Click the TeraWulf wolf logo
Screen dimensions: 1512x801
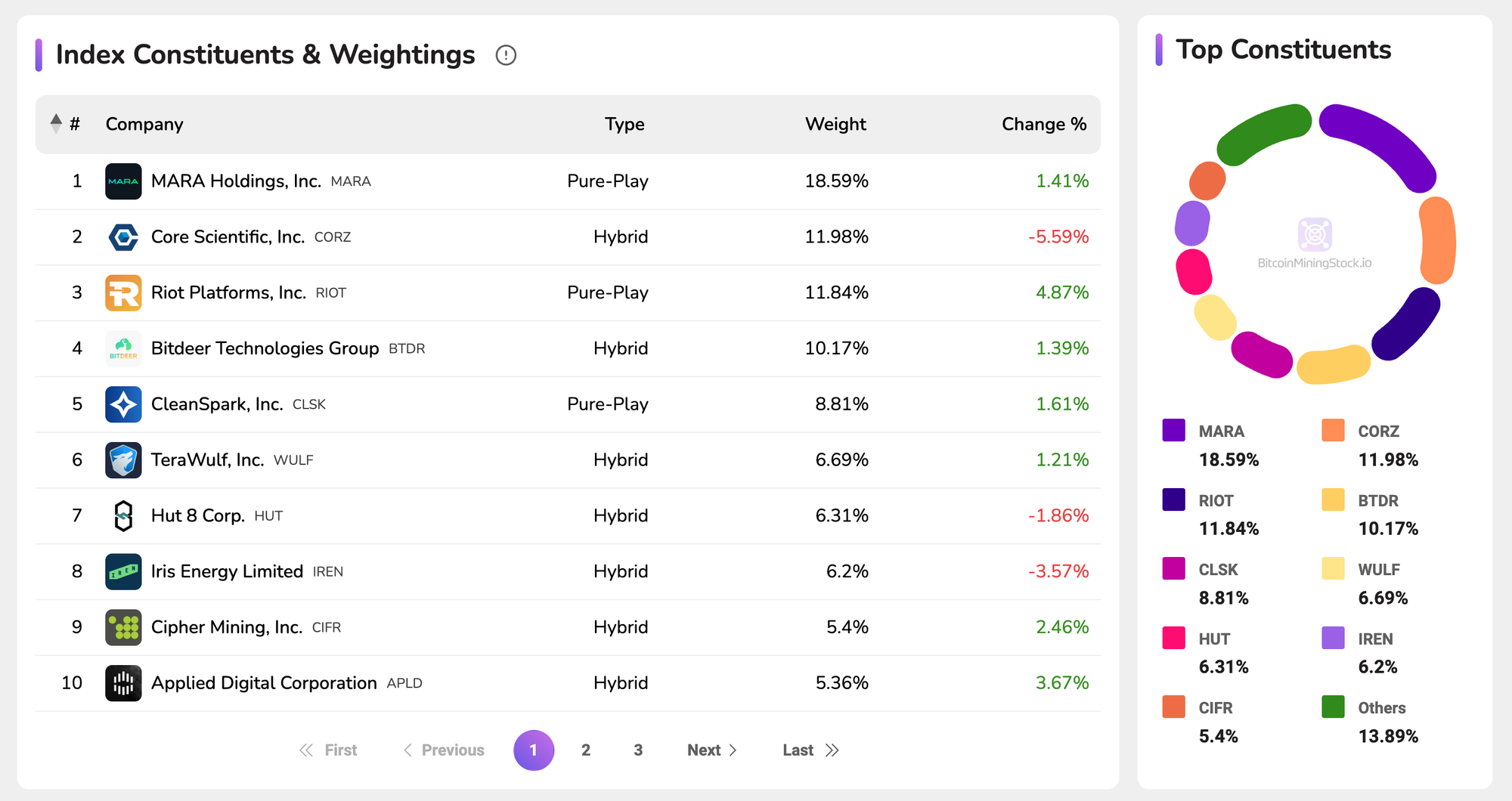(123, 460)
